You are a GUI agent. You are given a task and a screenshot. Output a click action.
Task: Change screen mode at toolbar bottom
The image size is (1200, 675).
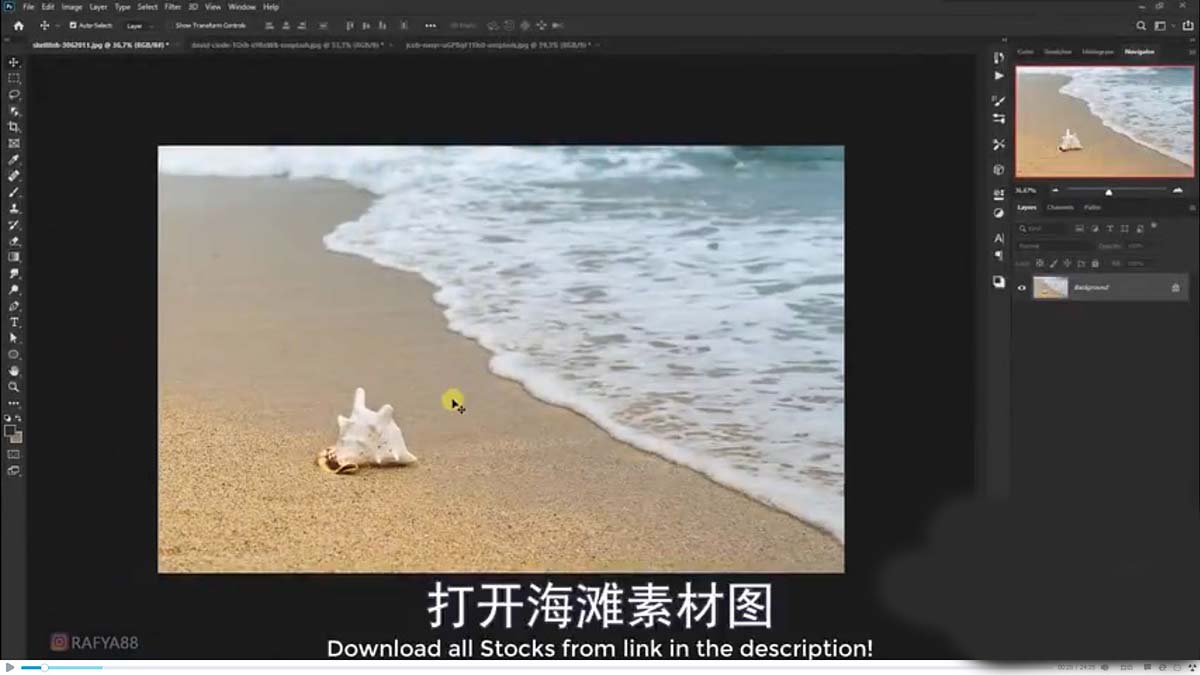coord(14,469)
